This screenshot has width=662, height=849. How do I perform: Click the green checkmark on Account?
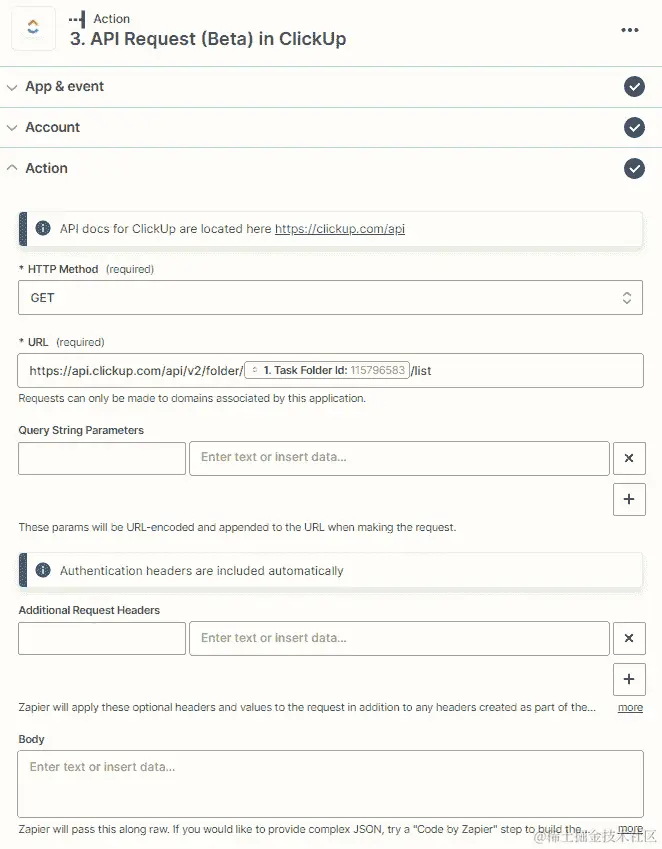point(634,127)
